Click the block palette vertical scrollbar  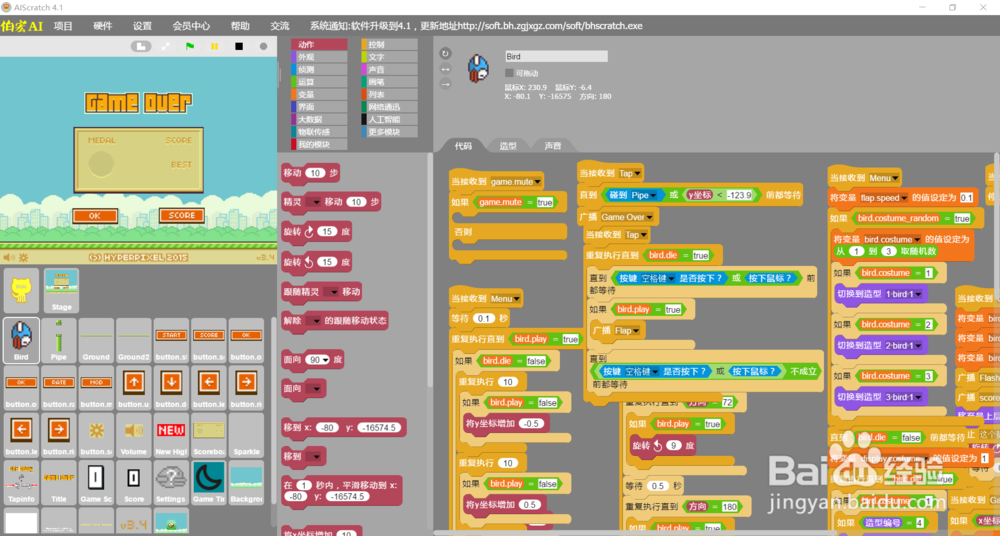click(x=429, y=271)
